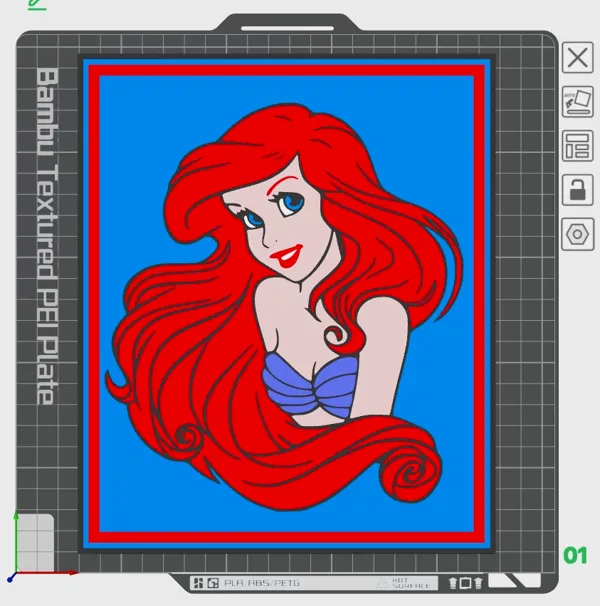Click the remove plate X icon
Viewport: 600px width, 606px height.
577,58
